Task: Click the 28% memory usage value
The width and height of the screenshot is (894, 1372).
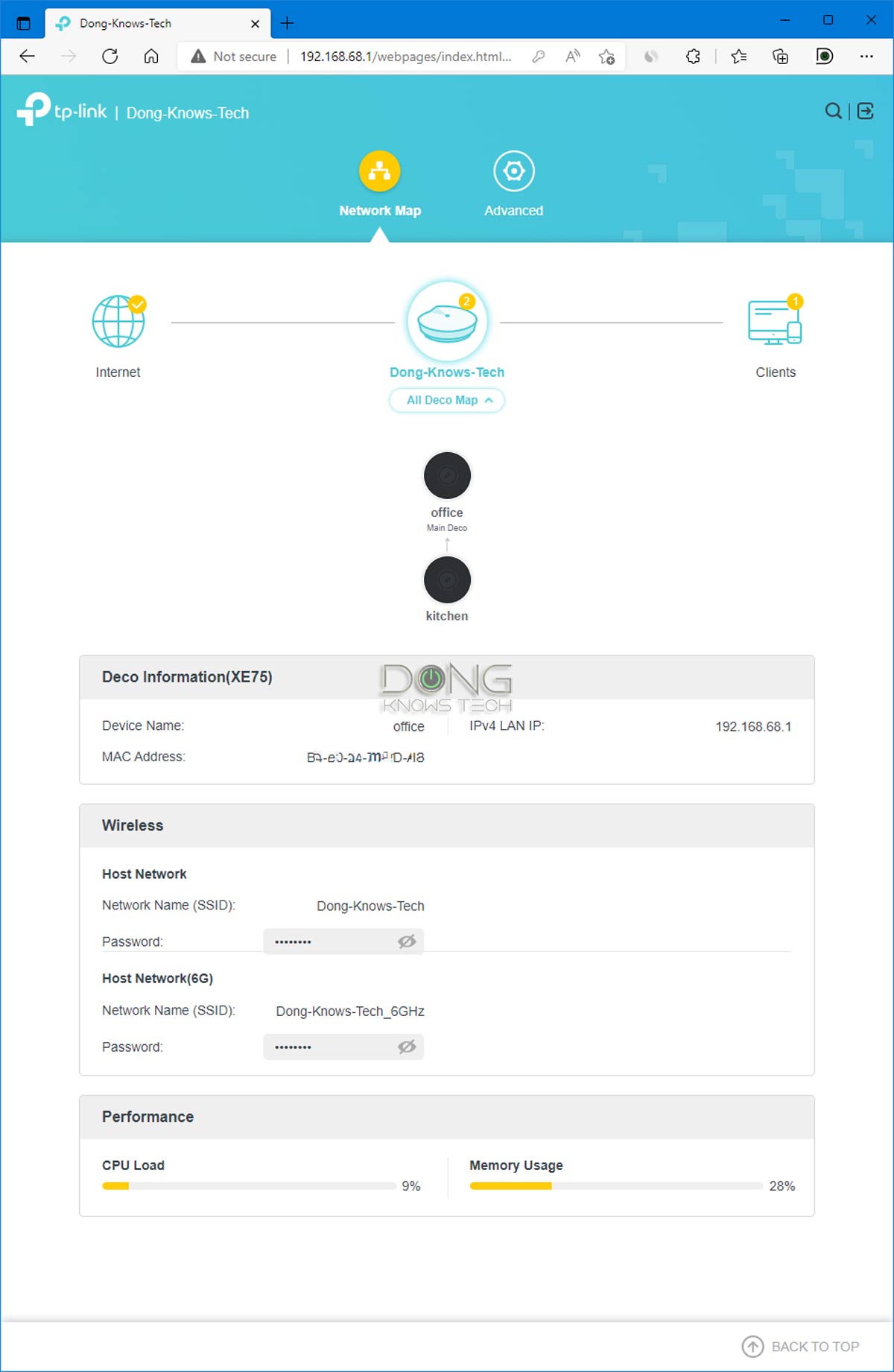Action: coord(782,1186)
